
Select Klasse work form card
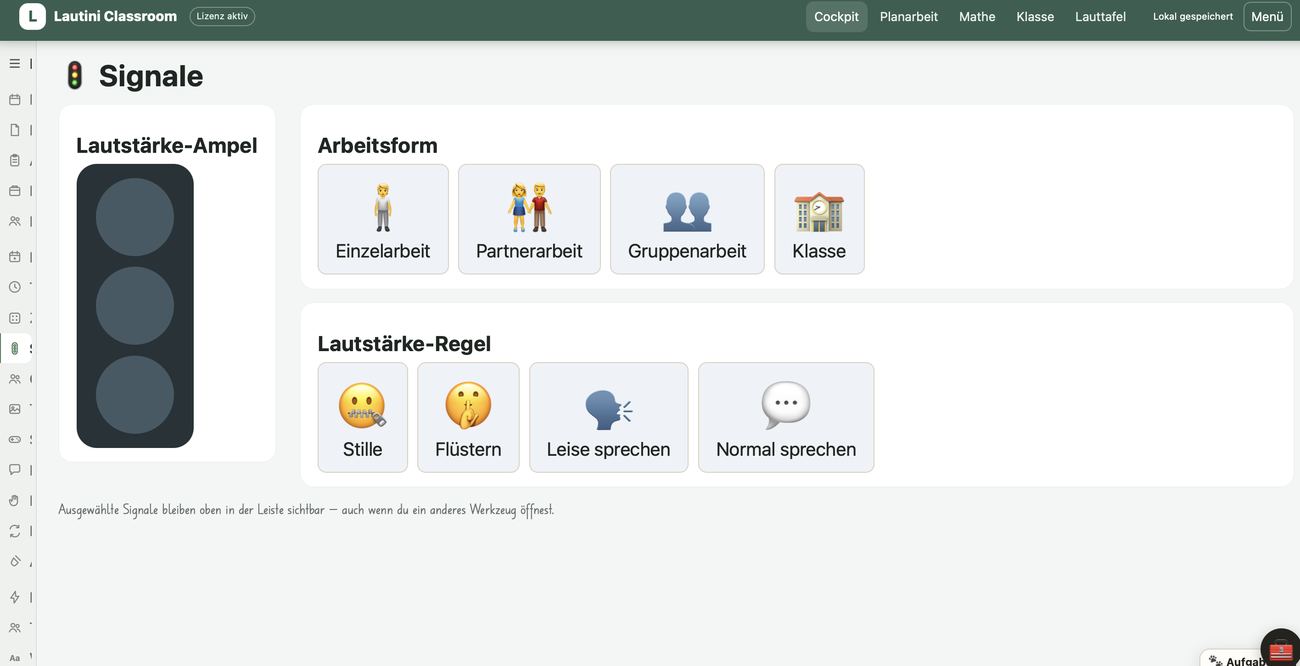coord(819,219)
